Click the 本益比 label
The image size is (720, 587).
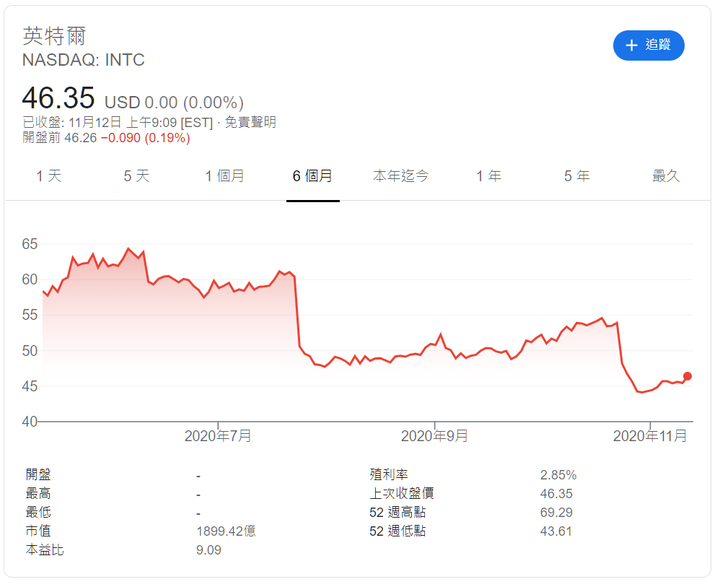click(45, 550)
